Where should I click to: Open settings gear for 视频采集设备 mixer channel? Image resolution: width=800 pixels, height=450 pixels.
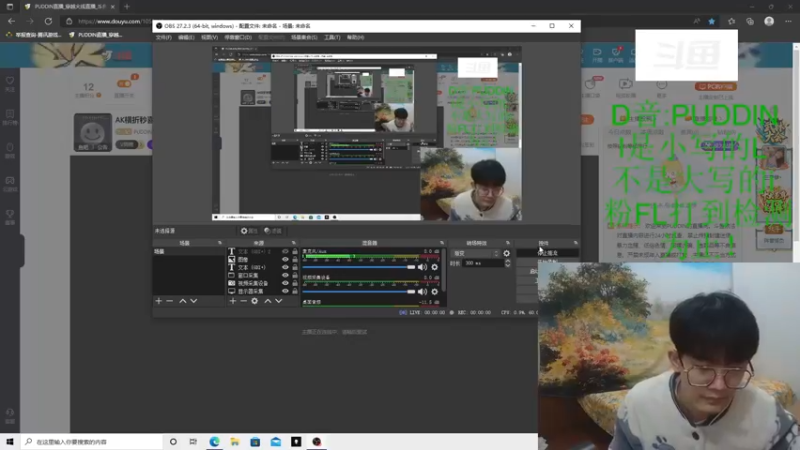[x=435, y=291]
